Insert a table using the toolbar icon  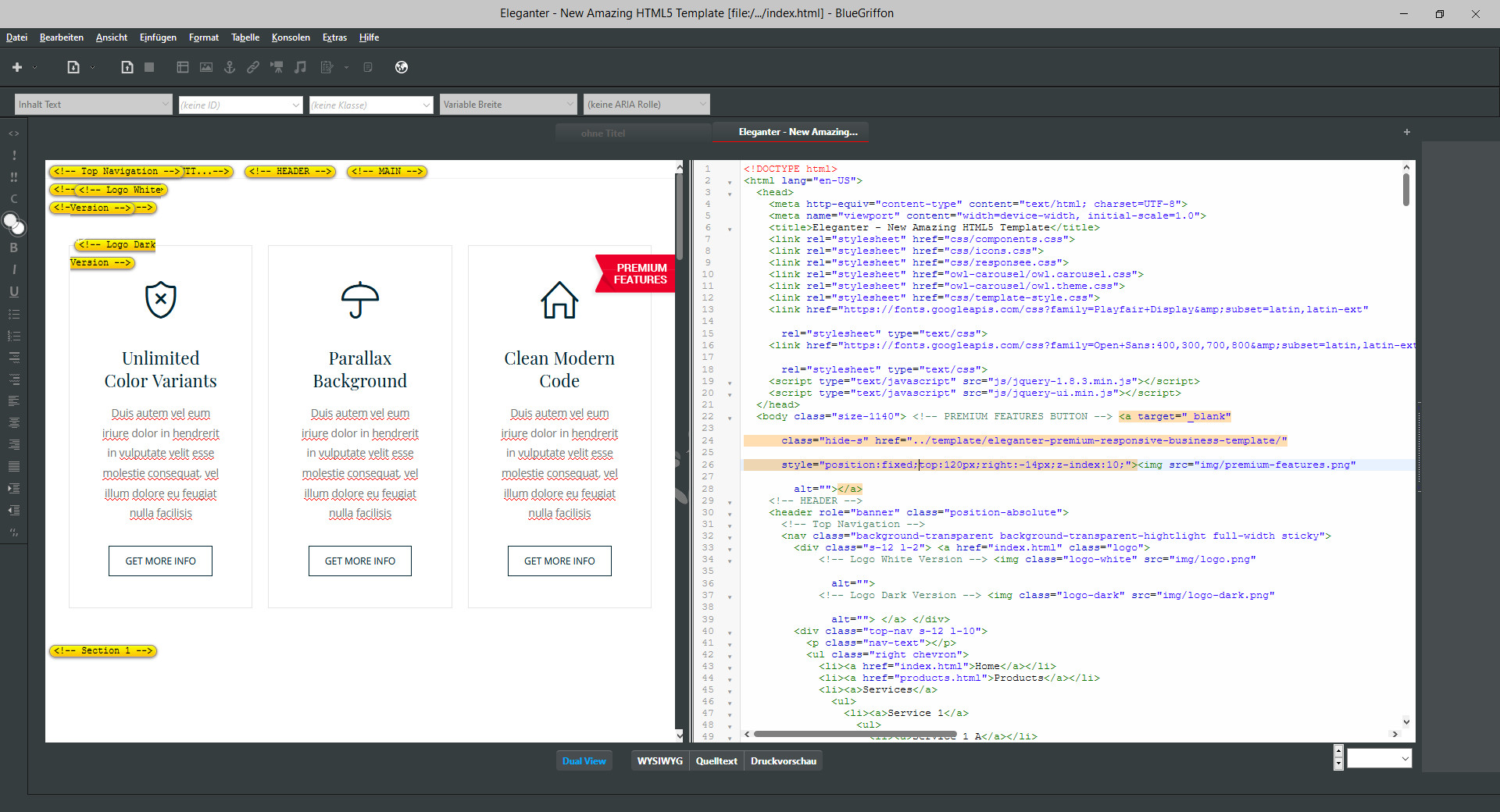183,67
